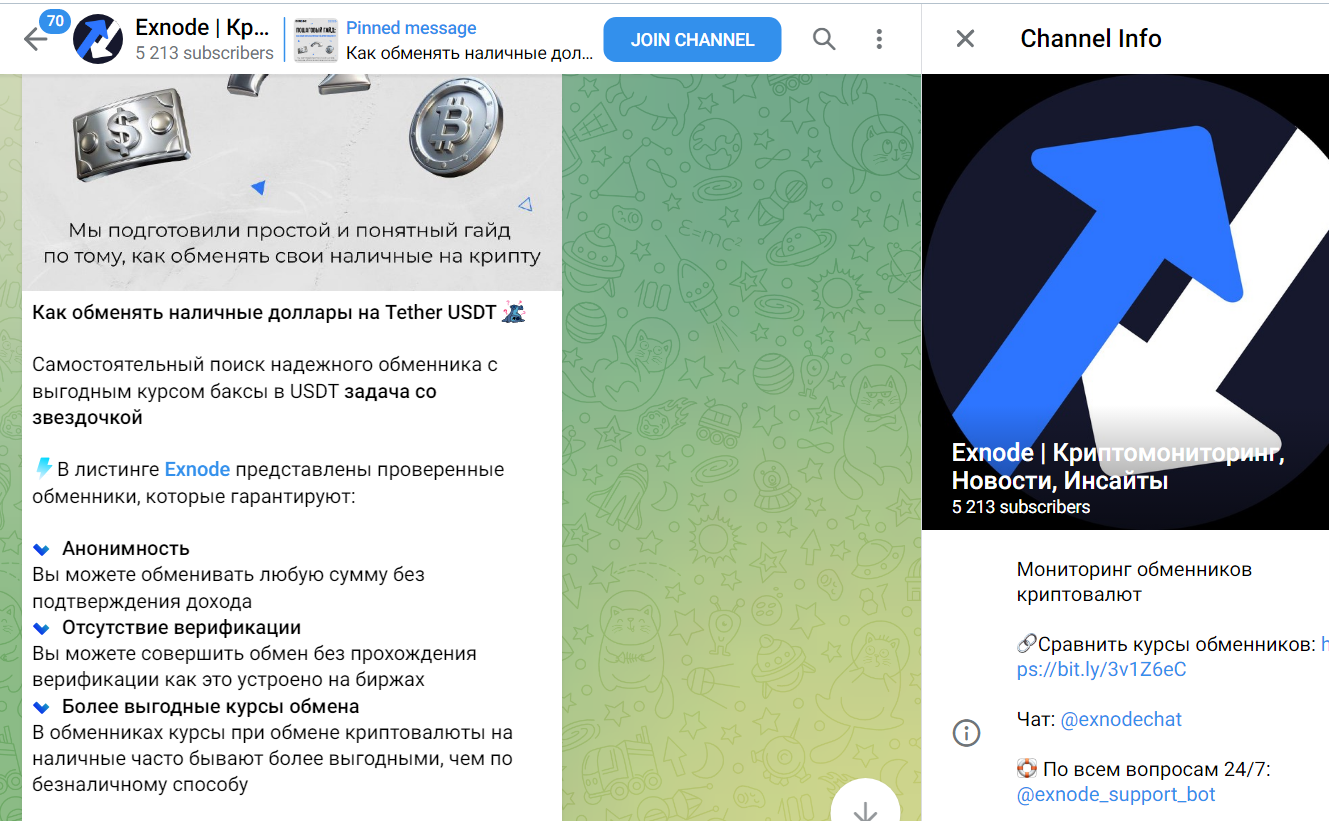The height and width of the screenshot is (821, 1329).
Task: Click the lifebuoy emoji in the channel description
Action: (x=1027, y=769)
